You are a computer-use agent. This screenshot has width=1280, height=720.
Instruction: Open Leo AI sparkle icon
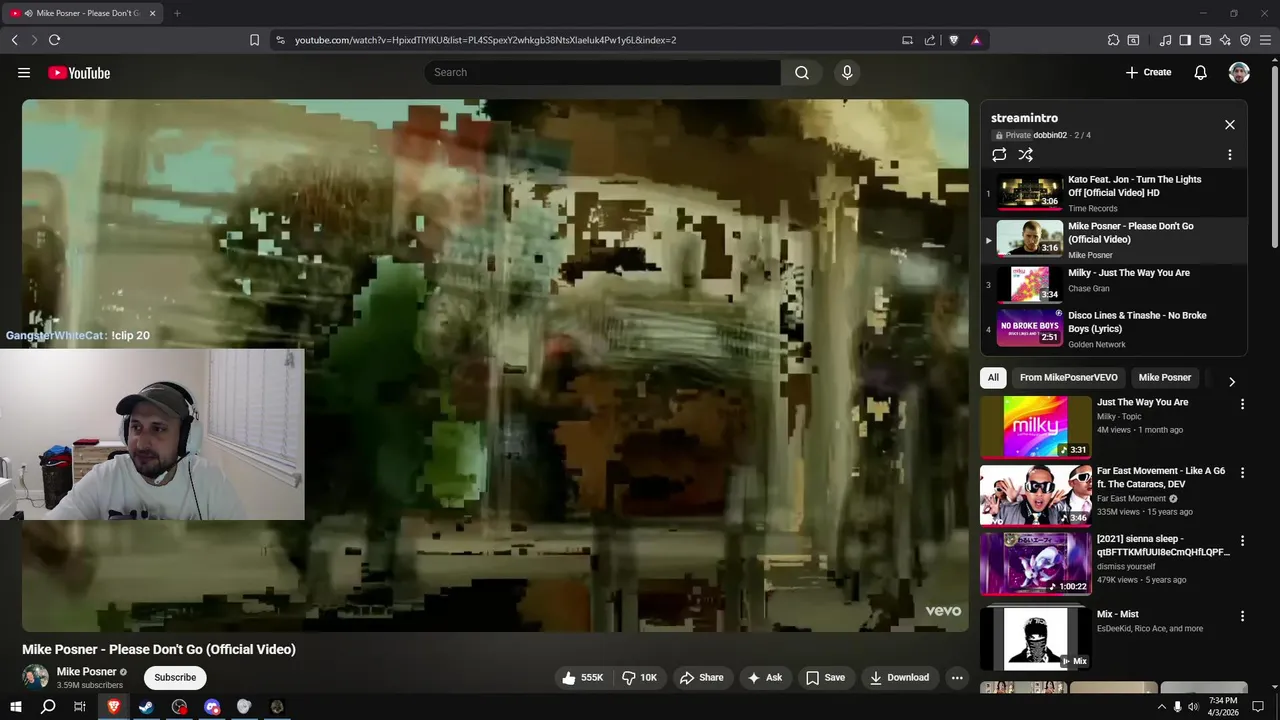coord(1225,40)
